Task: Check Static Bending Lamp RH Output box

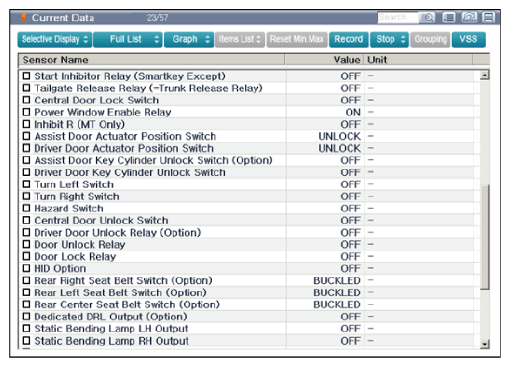Action: click(26, 341)
